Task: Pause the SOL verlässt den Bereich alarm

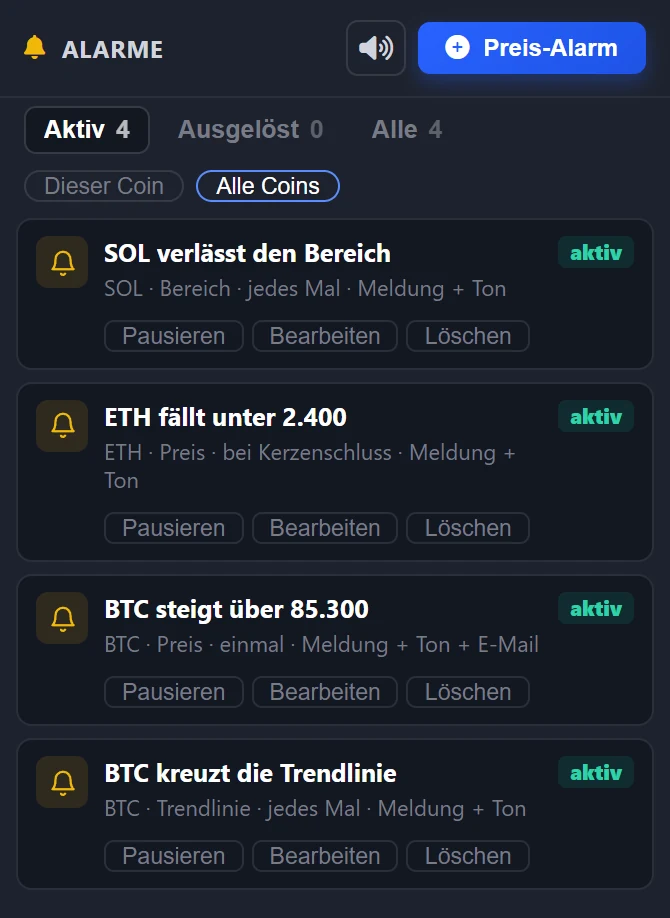Action: 174,336
